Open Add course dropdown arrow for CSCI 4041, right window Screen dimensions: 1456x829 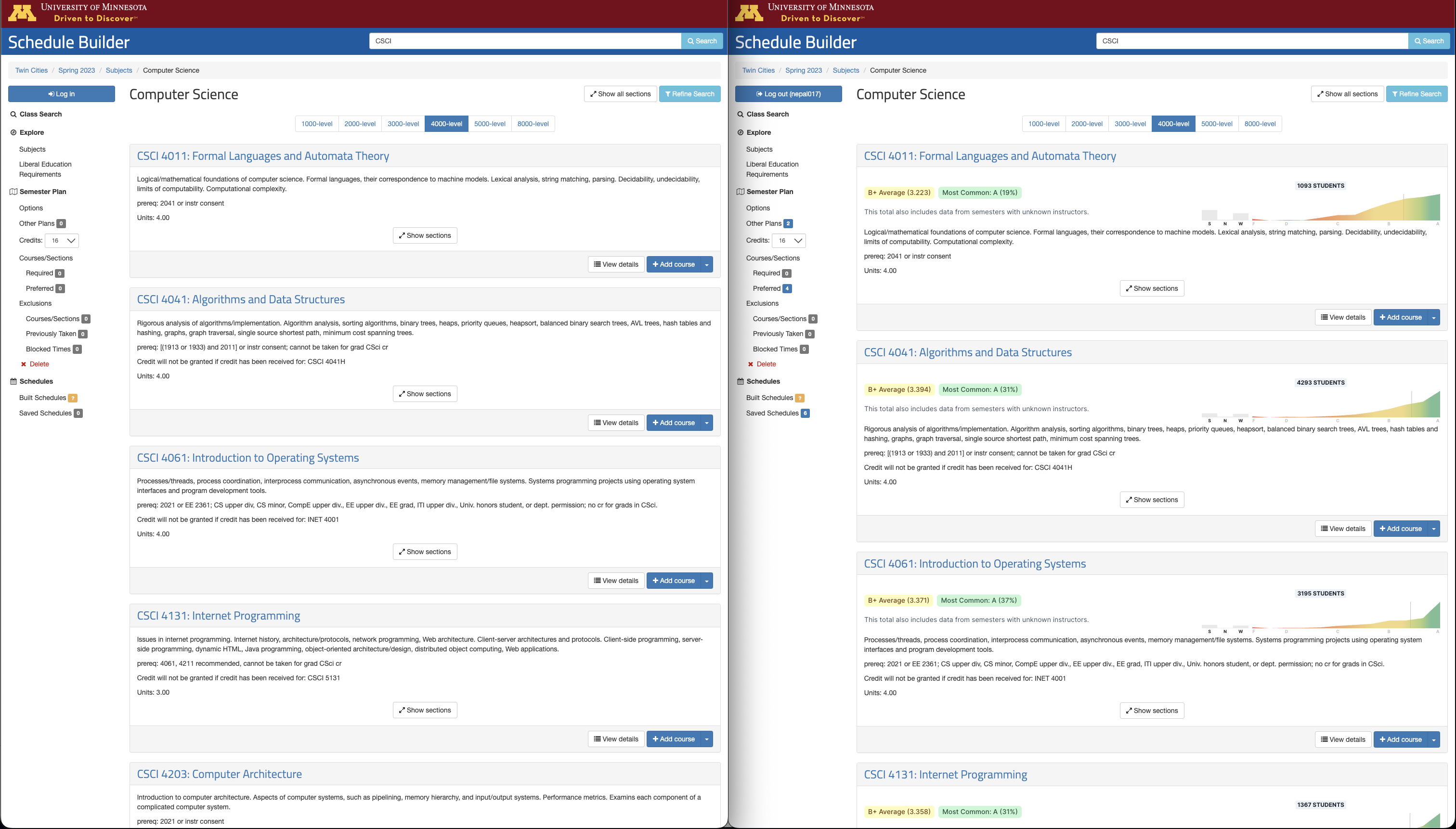(x=1434, y=529)
